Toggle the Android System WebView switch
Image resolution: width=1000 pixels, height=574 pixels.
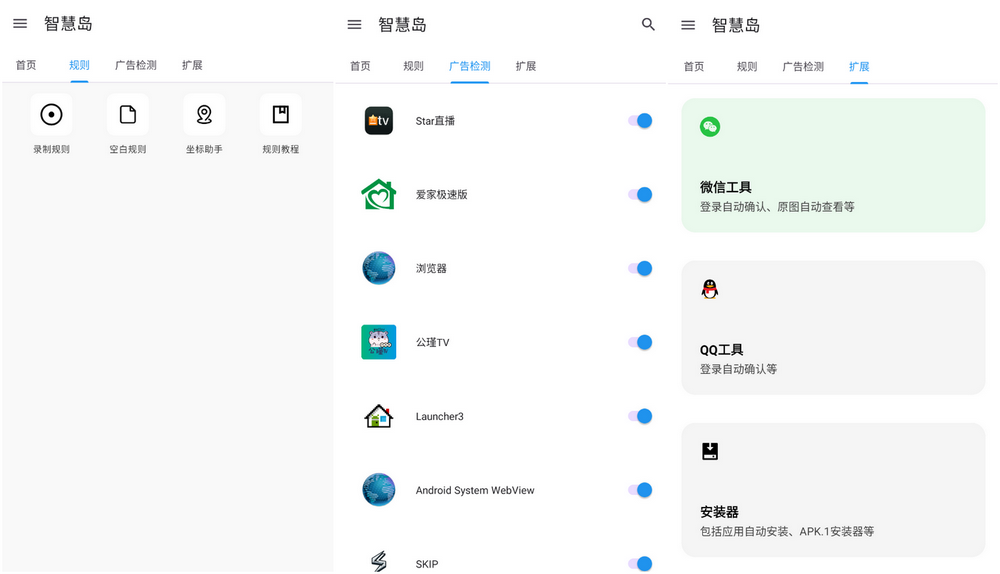[640, 490]
